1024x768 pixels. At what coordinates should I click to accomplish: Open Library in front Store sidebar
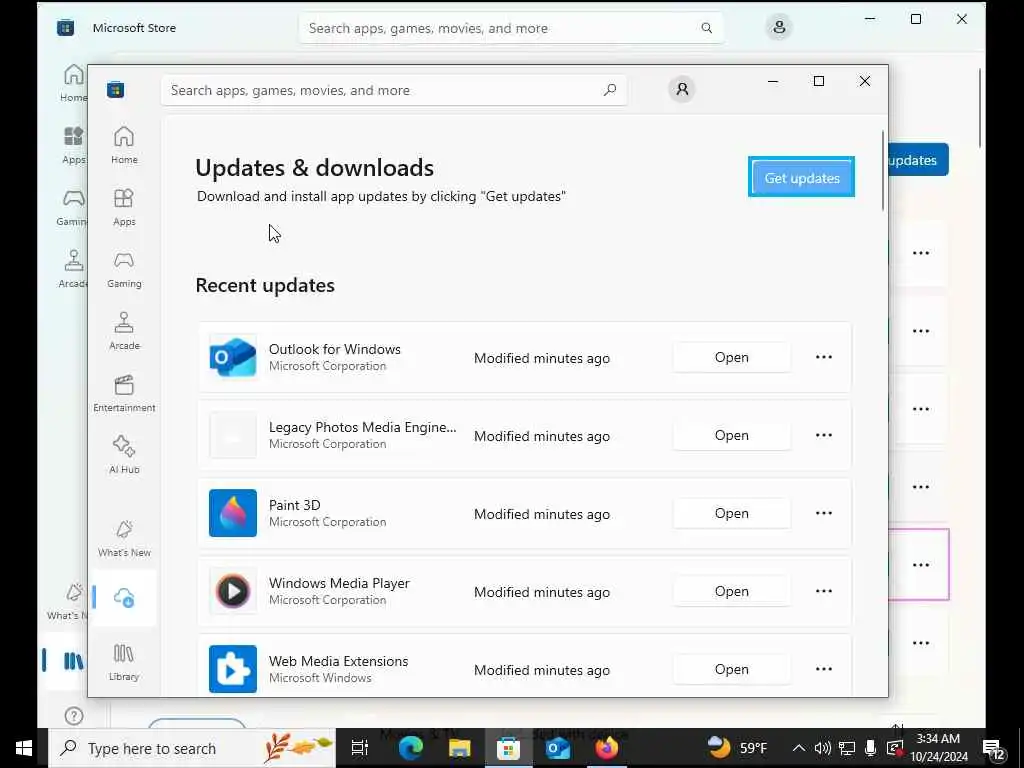pyautogui.click(x=124, y=662)
